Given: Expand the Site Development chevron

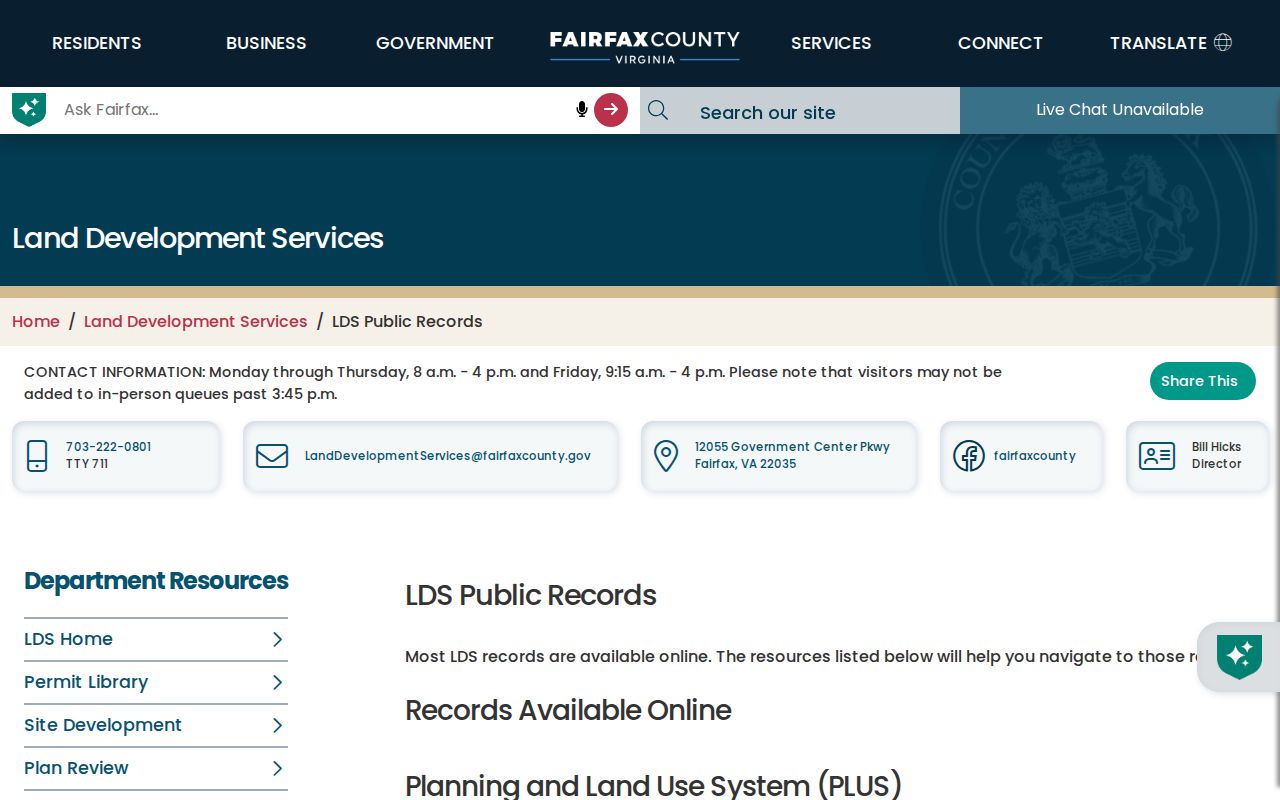Looking at the screenshot, I should [278, 726].
